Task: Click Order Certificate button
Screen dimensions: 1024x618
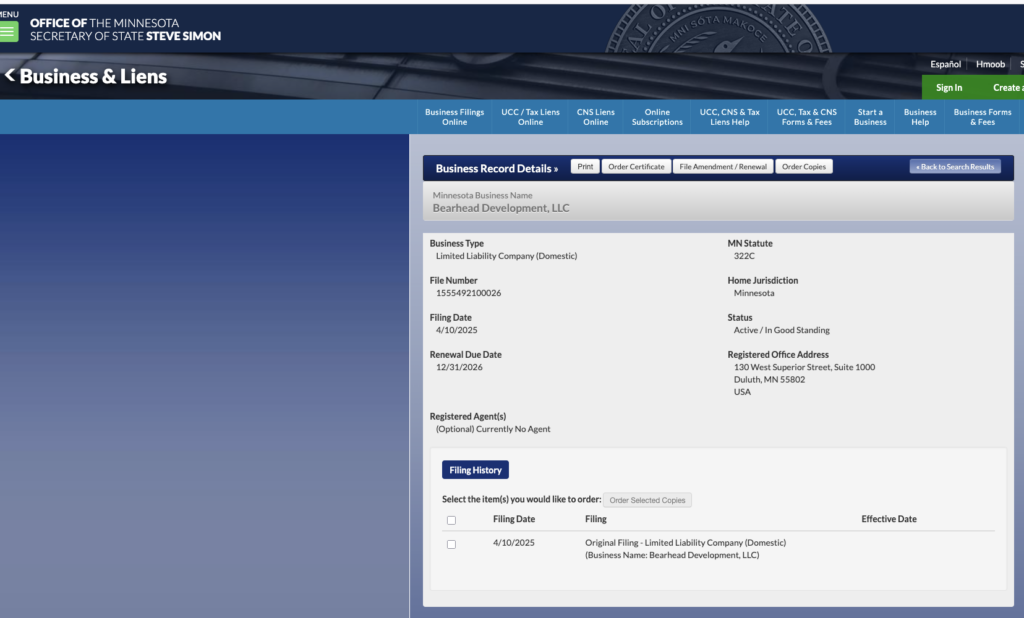Action: pos(636,167)
